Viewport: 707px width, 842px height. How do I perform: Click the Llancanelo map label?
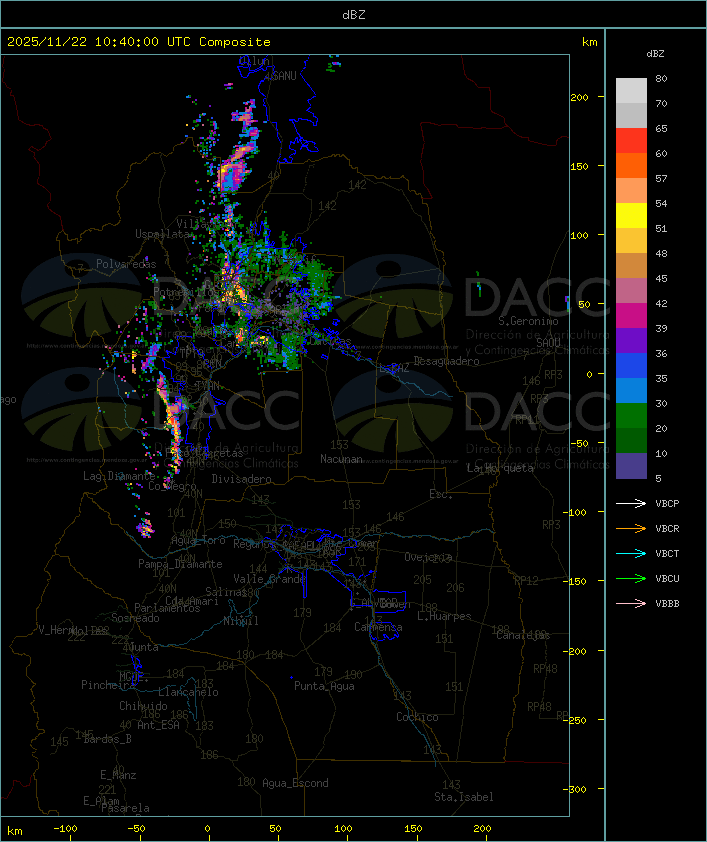click(x=188, y=692)
